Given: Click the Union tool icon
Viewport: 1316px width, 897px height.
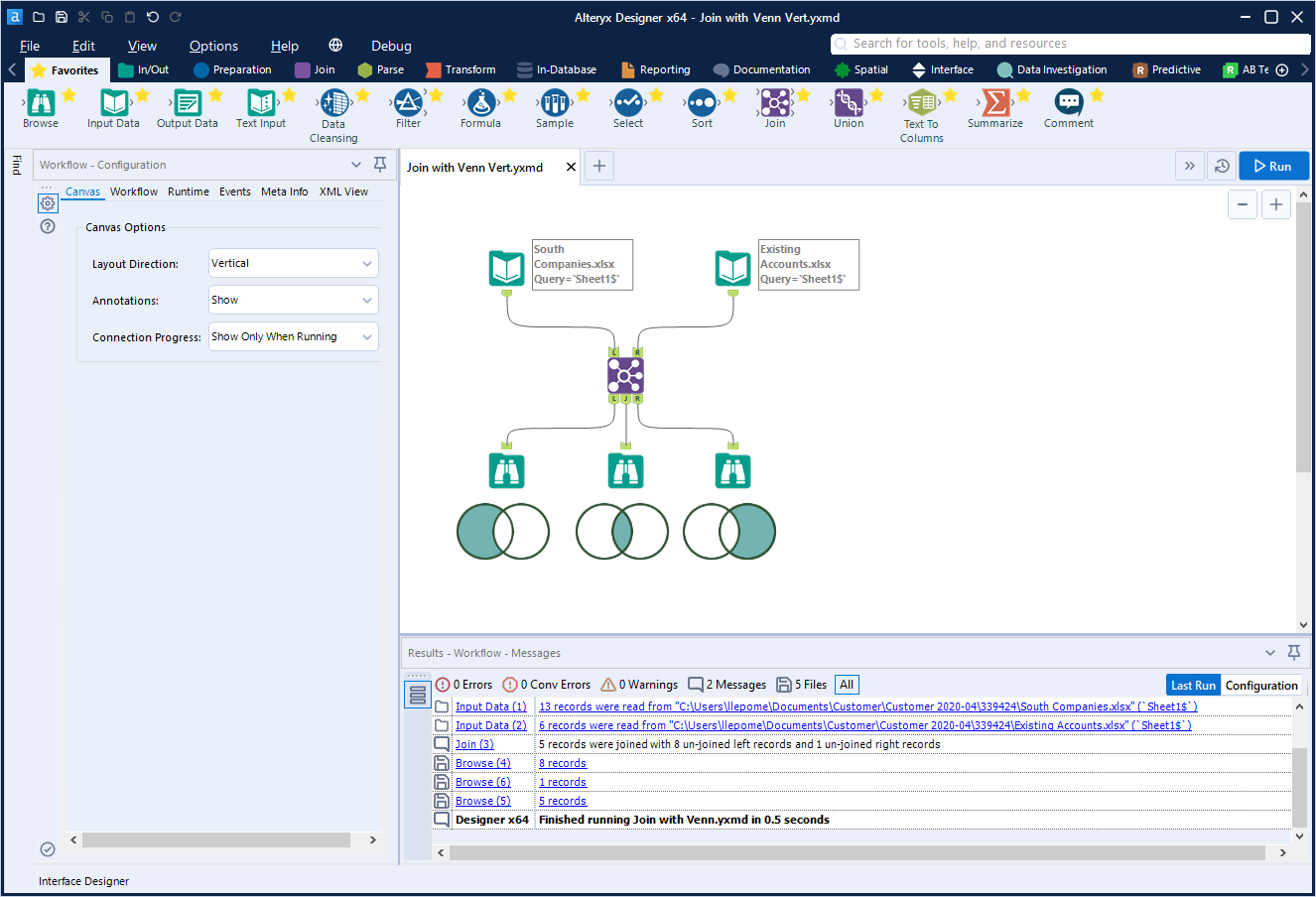Looking at the screenshot, I should pyautogui.click(x=849, y=103).
